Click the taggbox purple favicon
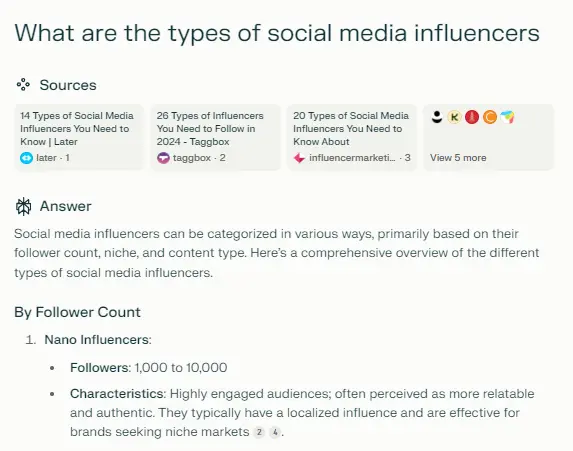Image resolution: width=573 pixels, height=451 pixels. pyautogui.click(x=163, y=158)
